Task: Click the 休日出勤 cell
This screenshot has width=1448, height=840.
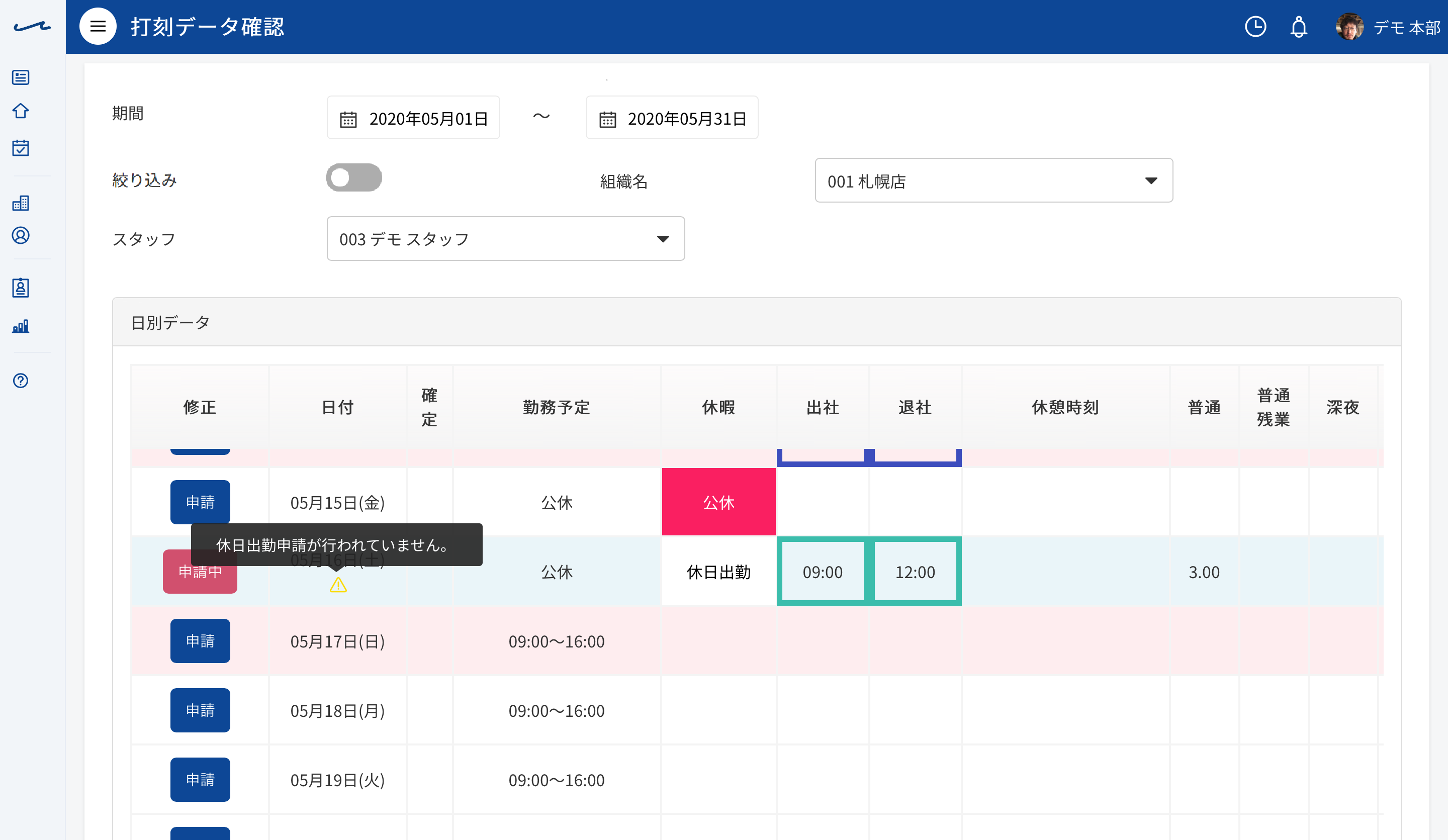Action: 718,572
